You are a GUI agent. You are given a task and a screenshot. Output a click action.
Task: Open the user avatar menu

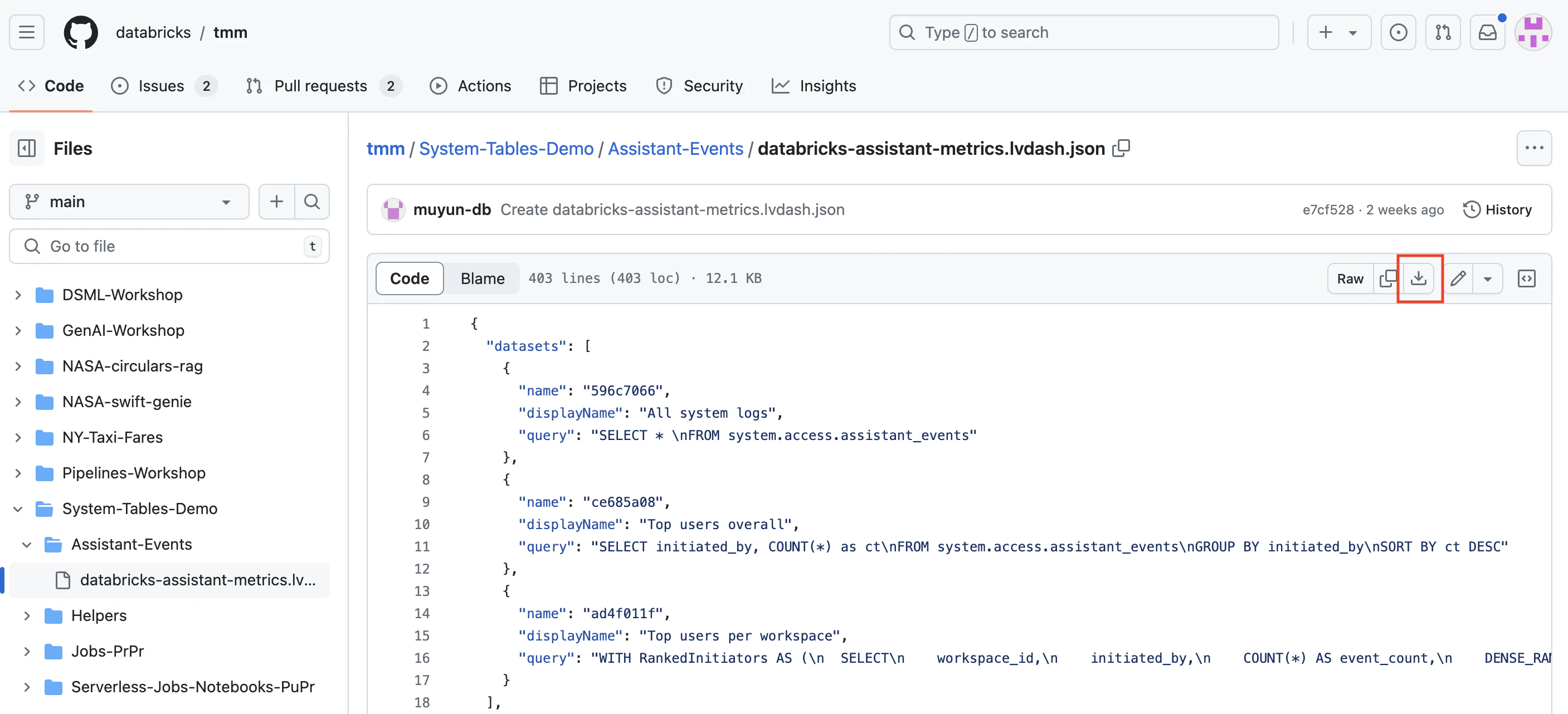point(1533,32)
